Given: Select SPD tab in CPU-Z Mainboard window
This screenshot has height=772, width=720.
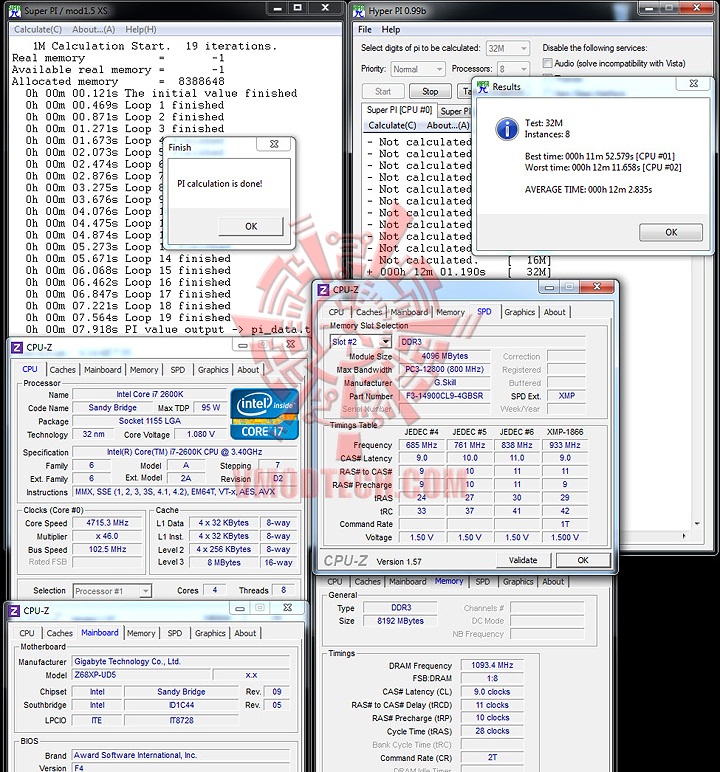Looking at the screenshot, I should click(174, 633).
